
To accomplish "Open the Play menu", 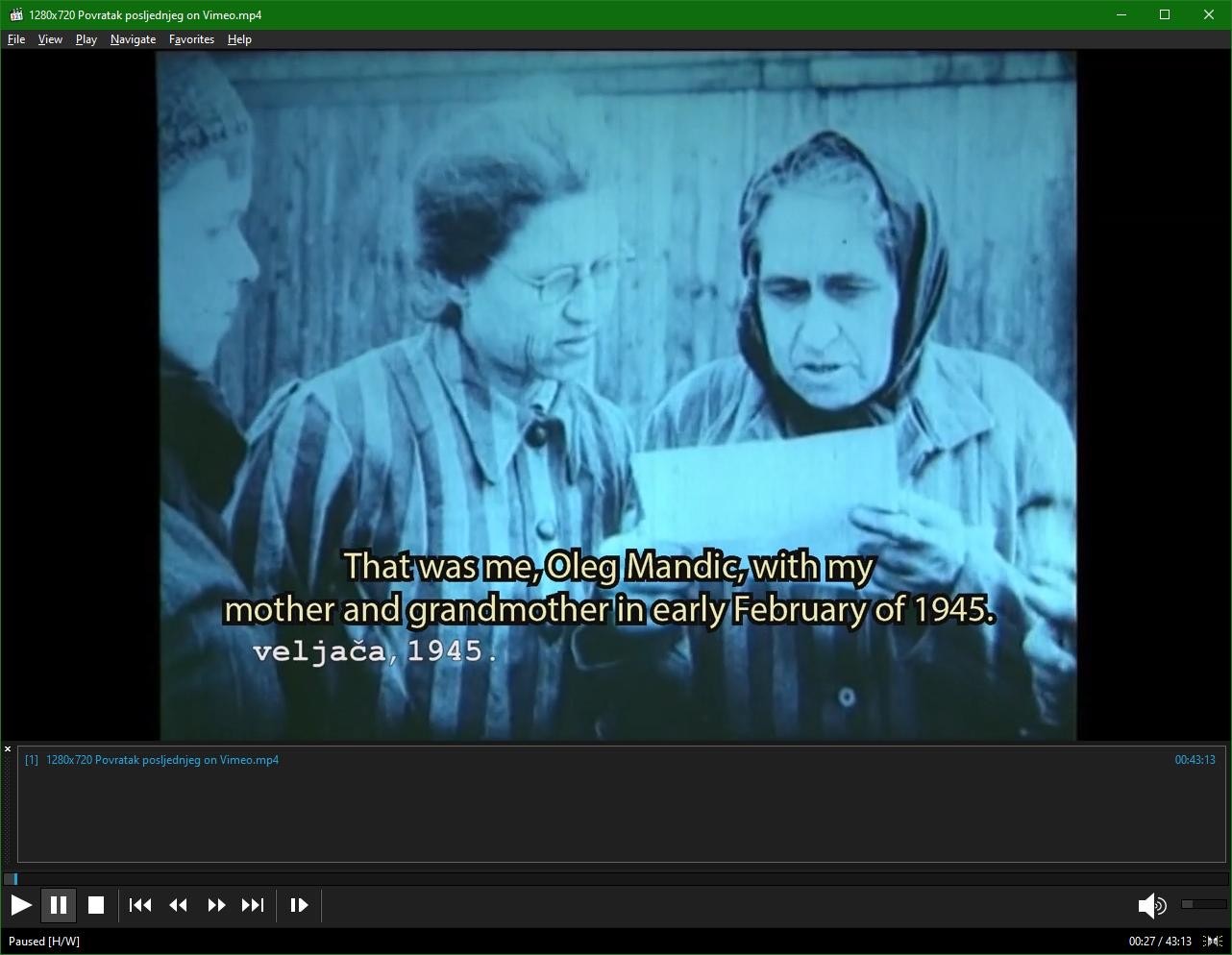I will click(x=86, y=39).
